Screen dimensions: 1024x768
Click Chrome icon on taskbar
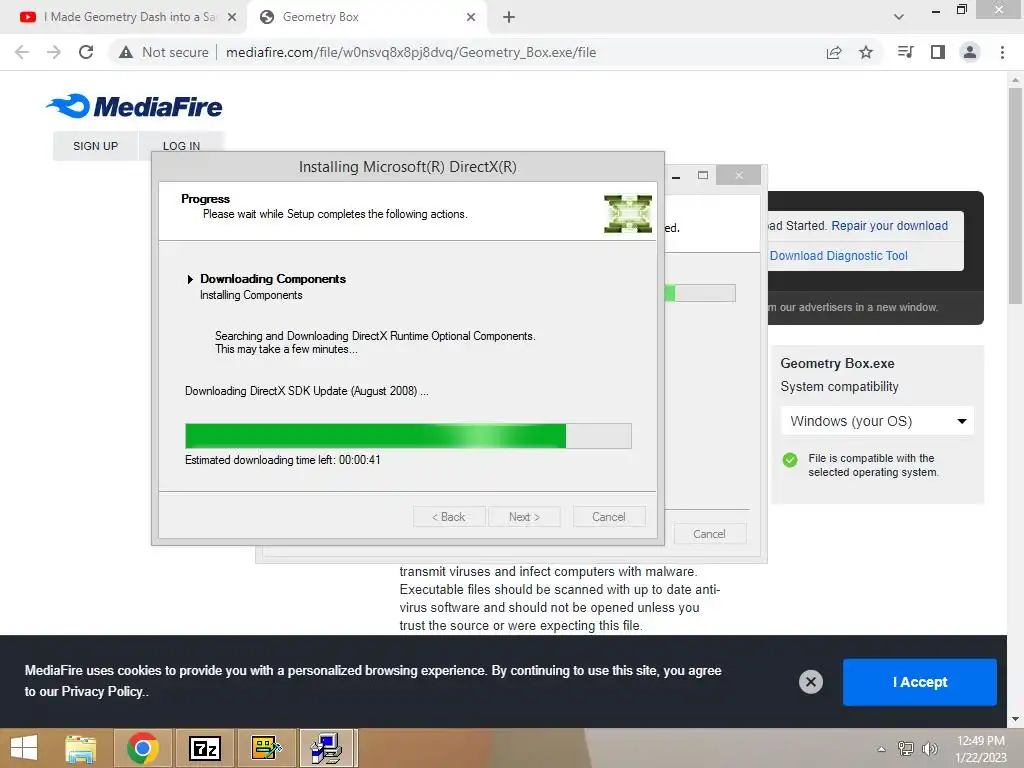143,748
